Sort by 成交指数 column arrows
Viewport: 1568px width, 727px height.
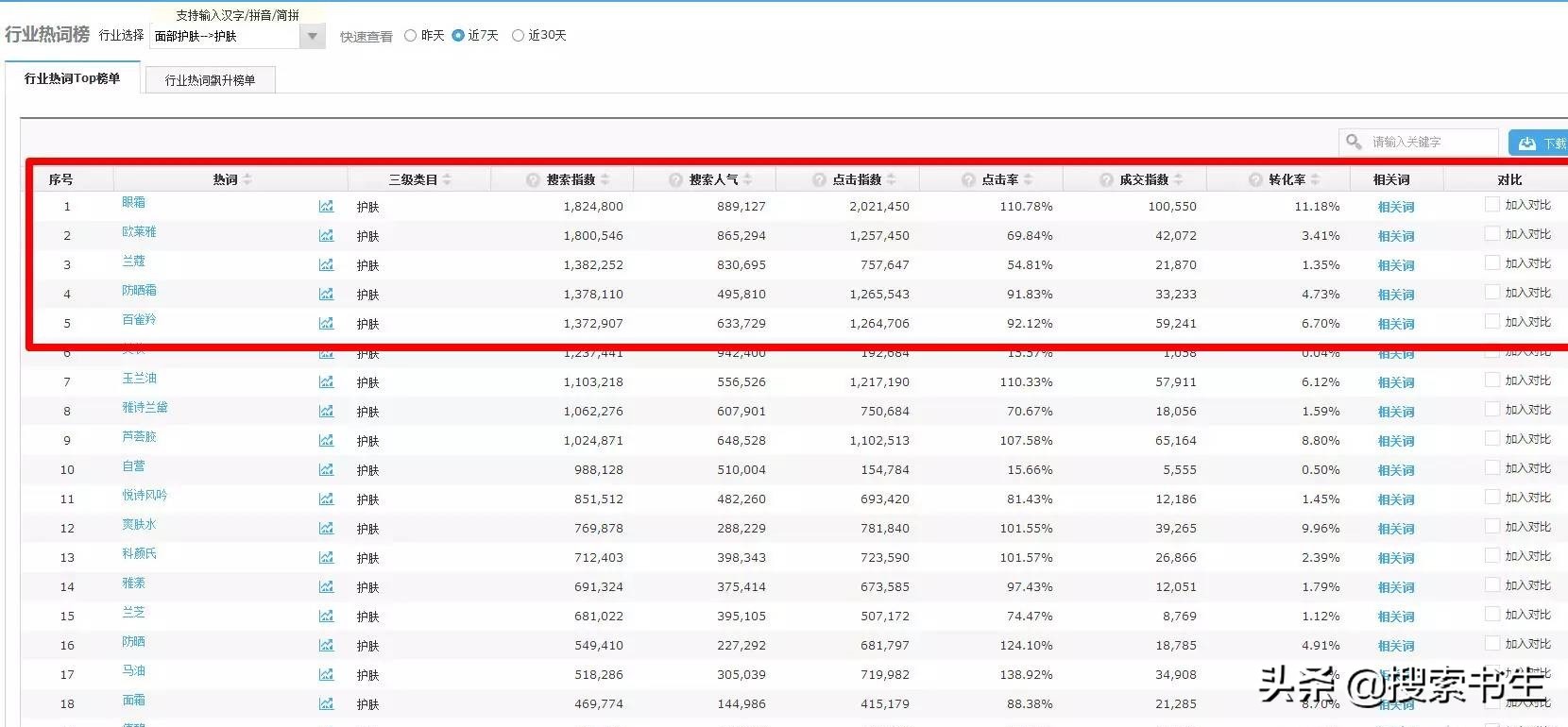point(1179,179)
